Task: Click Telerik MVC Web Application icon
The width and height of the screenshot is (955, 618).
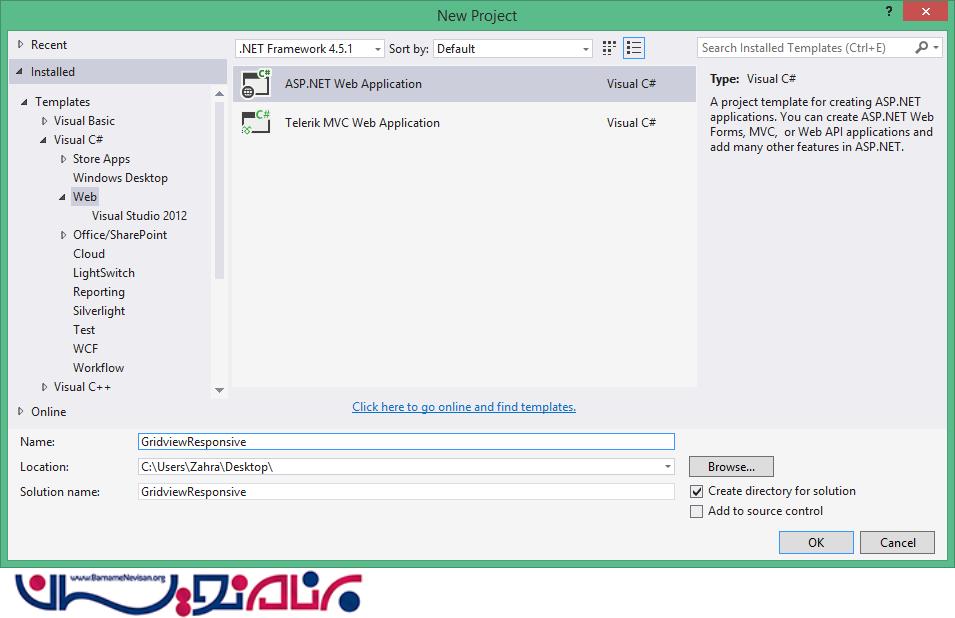Action: (256, 122)
